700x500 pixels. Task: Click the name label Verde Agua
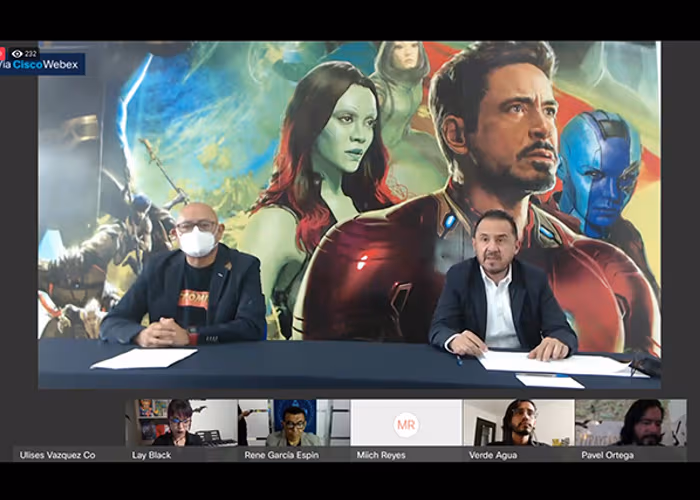(x=493, y=455)
